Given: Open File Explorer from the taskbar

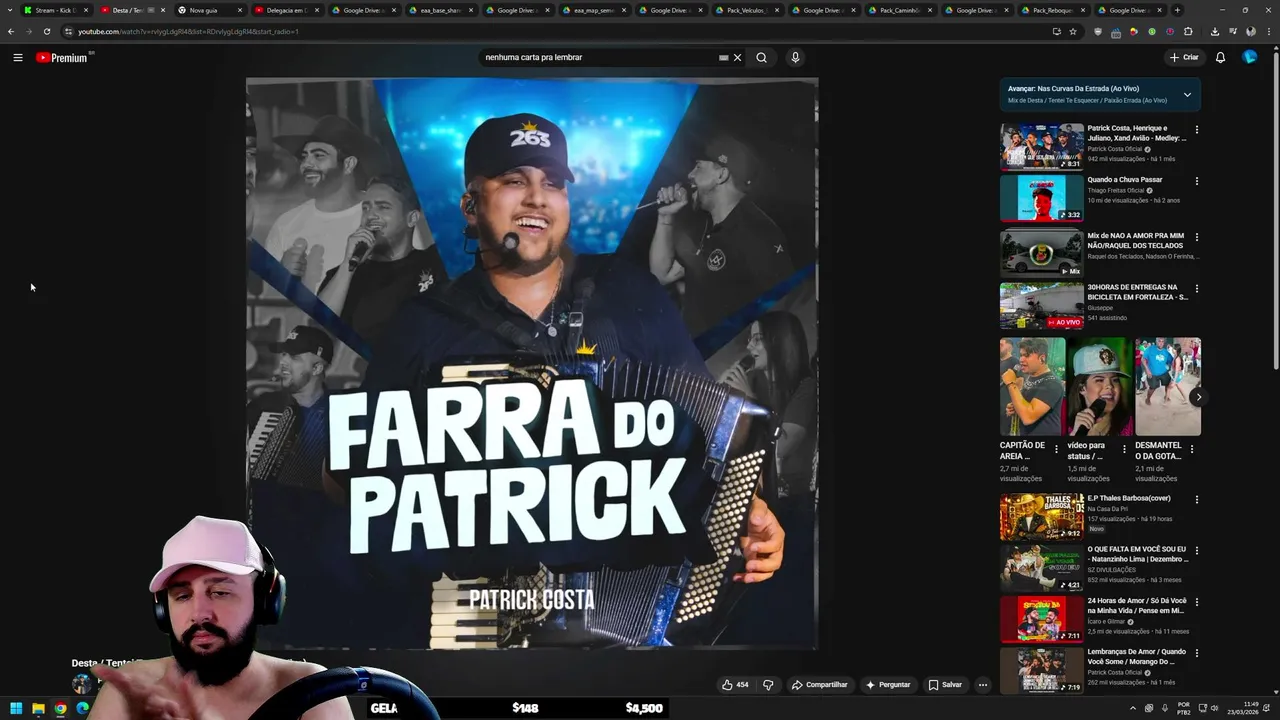Looking at the screenshot, I should tap(38, 708).
